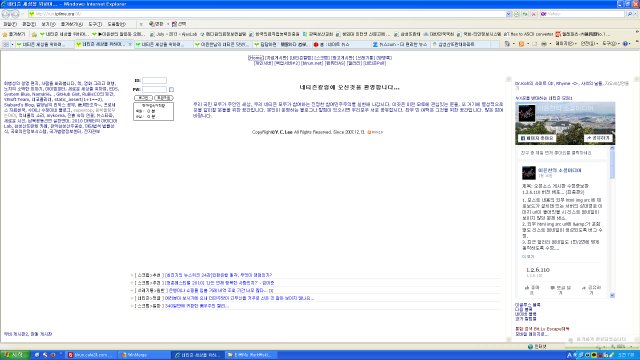The height and width of the screenshot is (360, 640).
Task: Click the blue Help icon
Action: click(x=625, y=44)
